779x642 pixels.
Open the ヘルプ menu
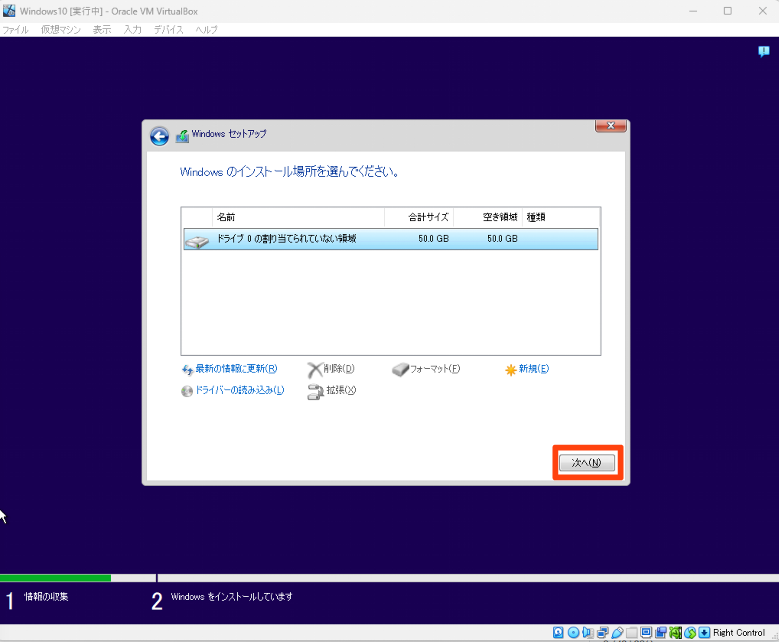click(x=206, y=30)
